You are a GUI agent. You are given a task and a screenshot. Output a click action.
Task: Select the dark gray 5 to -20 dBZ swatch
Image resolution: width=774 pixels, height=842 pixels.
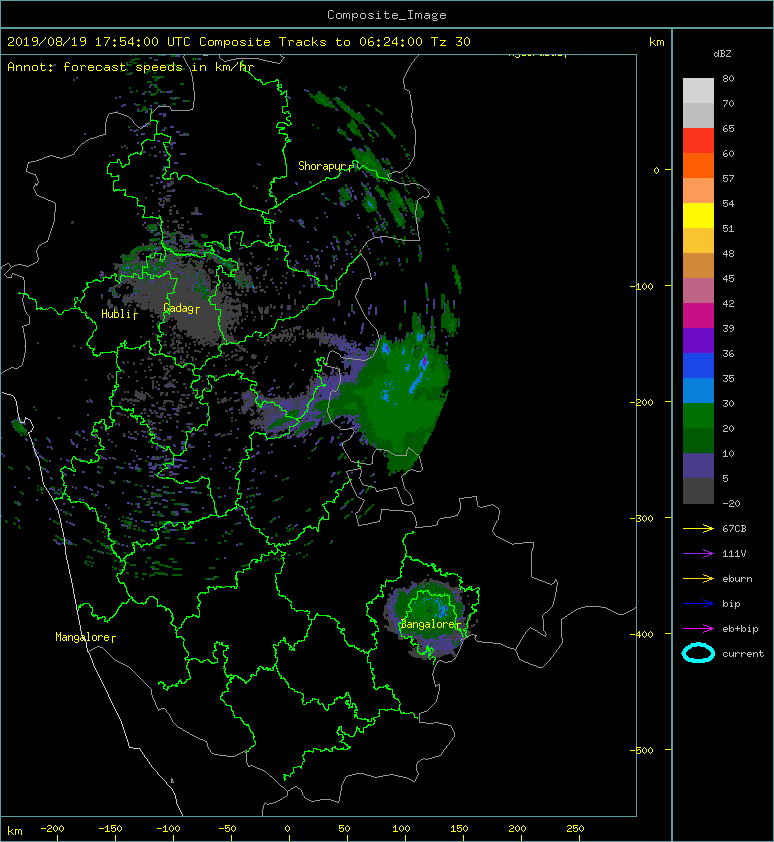[698, 491]
